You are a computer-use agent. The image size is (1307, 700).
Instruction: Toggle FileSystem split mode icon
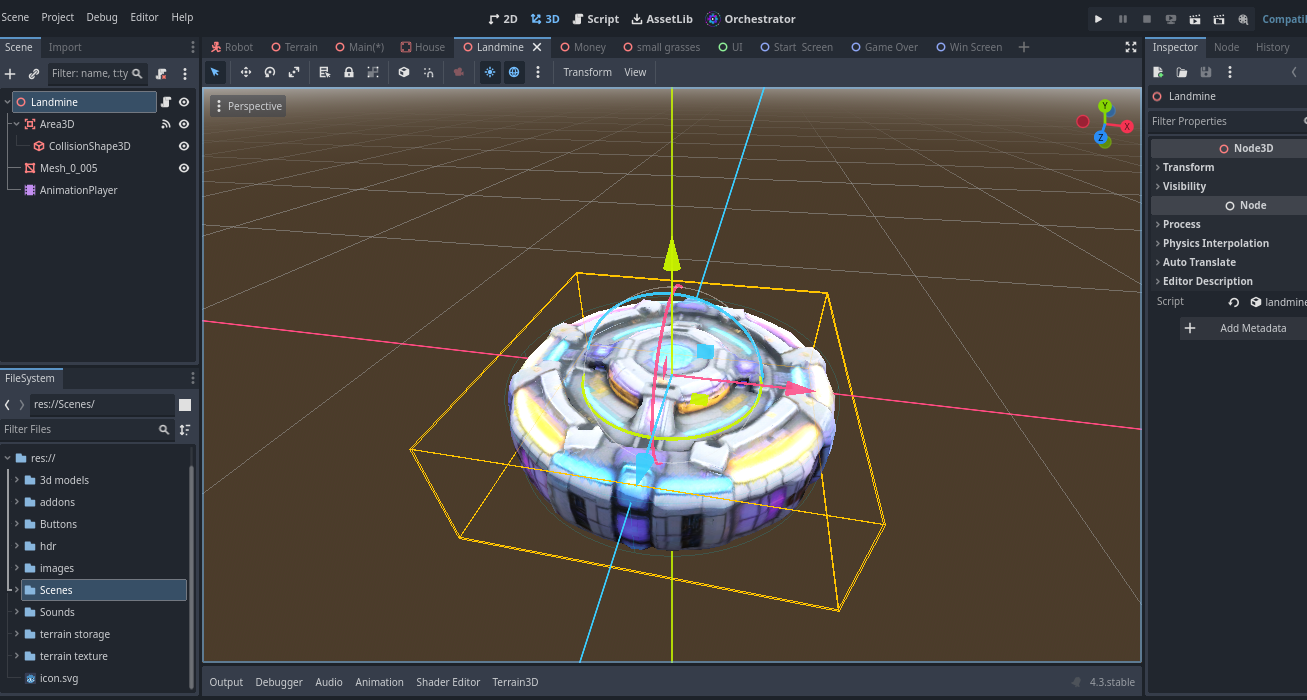[x=185, y=405]
